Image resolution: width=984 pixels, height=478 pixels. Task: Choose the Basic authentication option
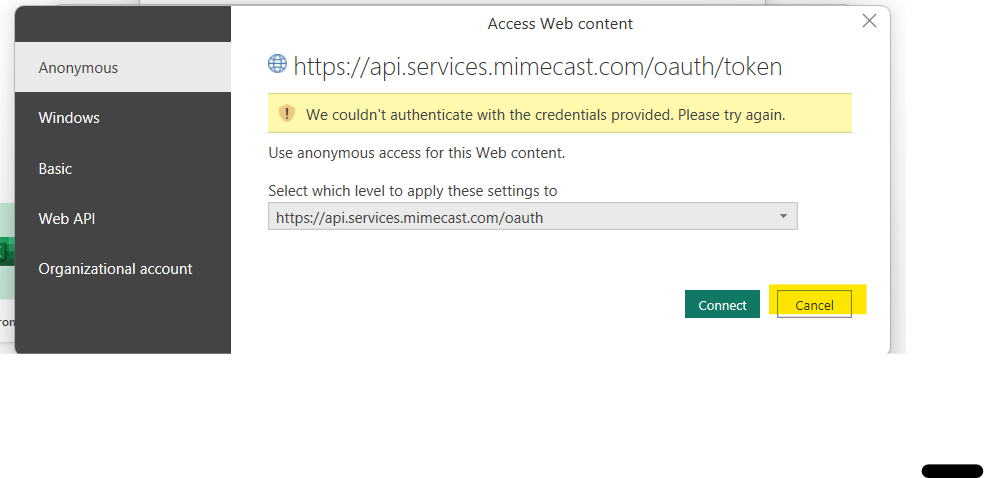[x=55, y=169]
